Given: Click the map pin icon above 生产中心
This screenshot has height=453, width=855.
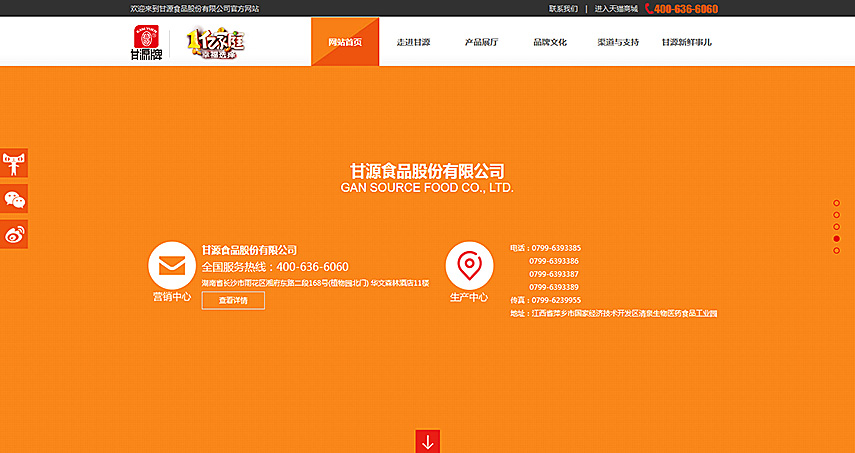Looking at the screenshot, I should tap(469, 265).
